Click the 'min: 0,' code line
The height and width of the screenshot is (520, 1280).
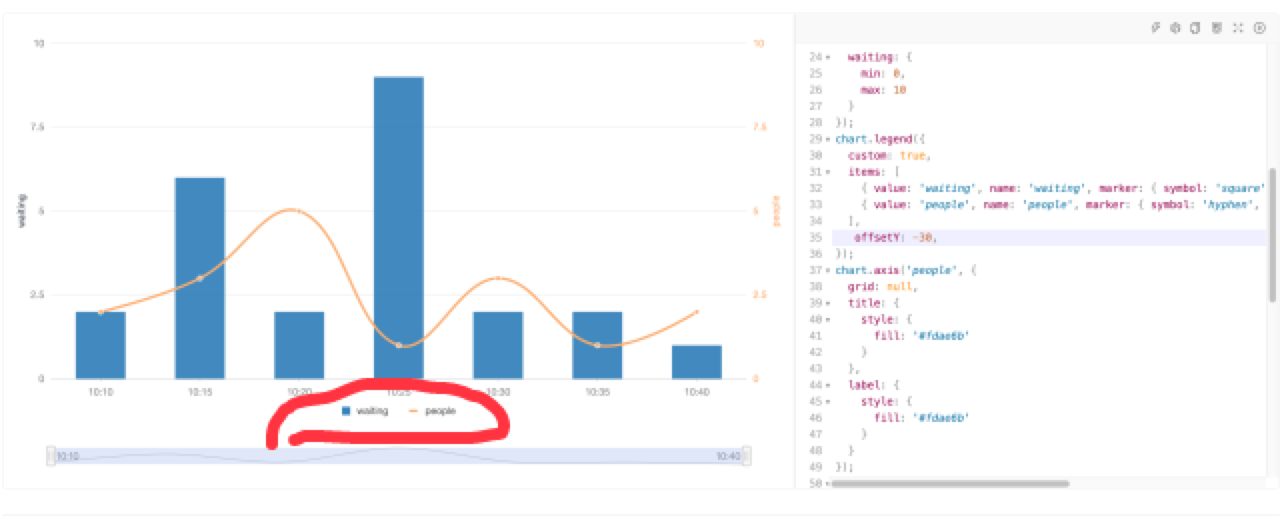click(883, 74)
